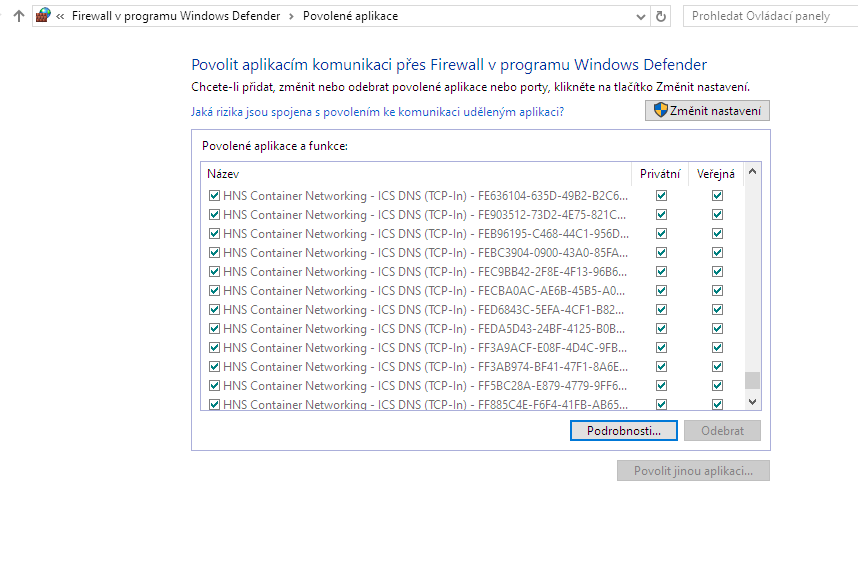Select the row text ending FE636104-635D-49B2-B2C6...

(x=425, y=195)
